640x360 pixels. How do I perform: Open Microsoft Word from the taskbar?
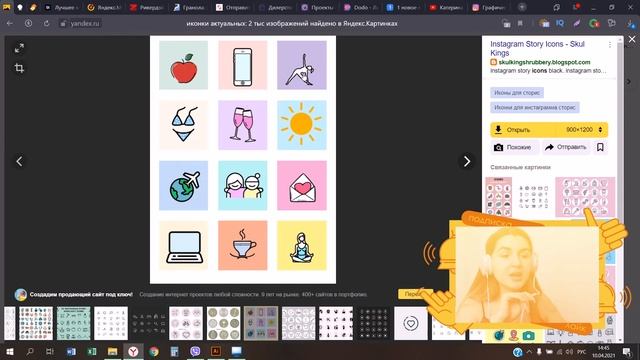(x=71, y=351)
